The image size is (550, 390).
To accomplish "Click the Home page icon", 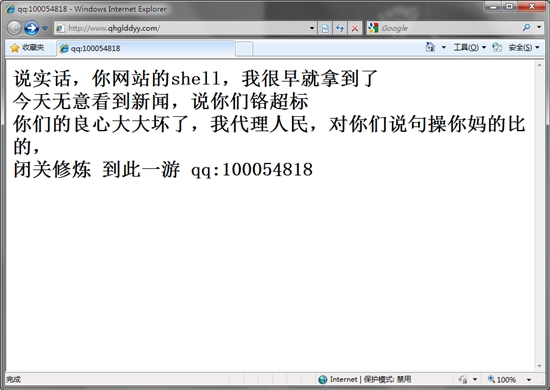I will 430,47.
